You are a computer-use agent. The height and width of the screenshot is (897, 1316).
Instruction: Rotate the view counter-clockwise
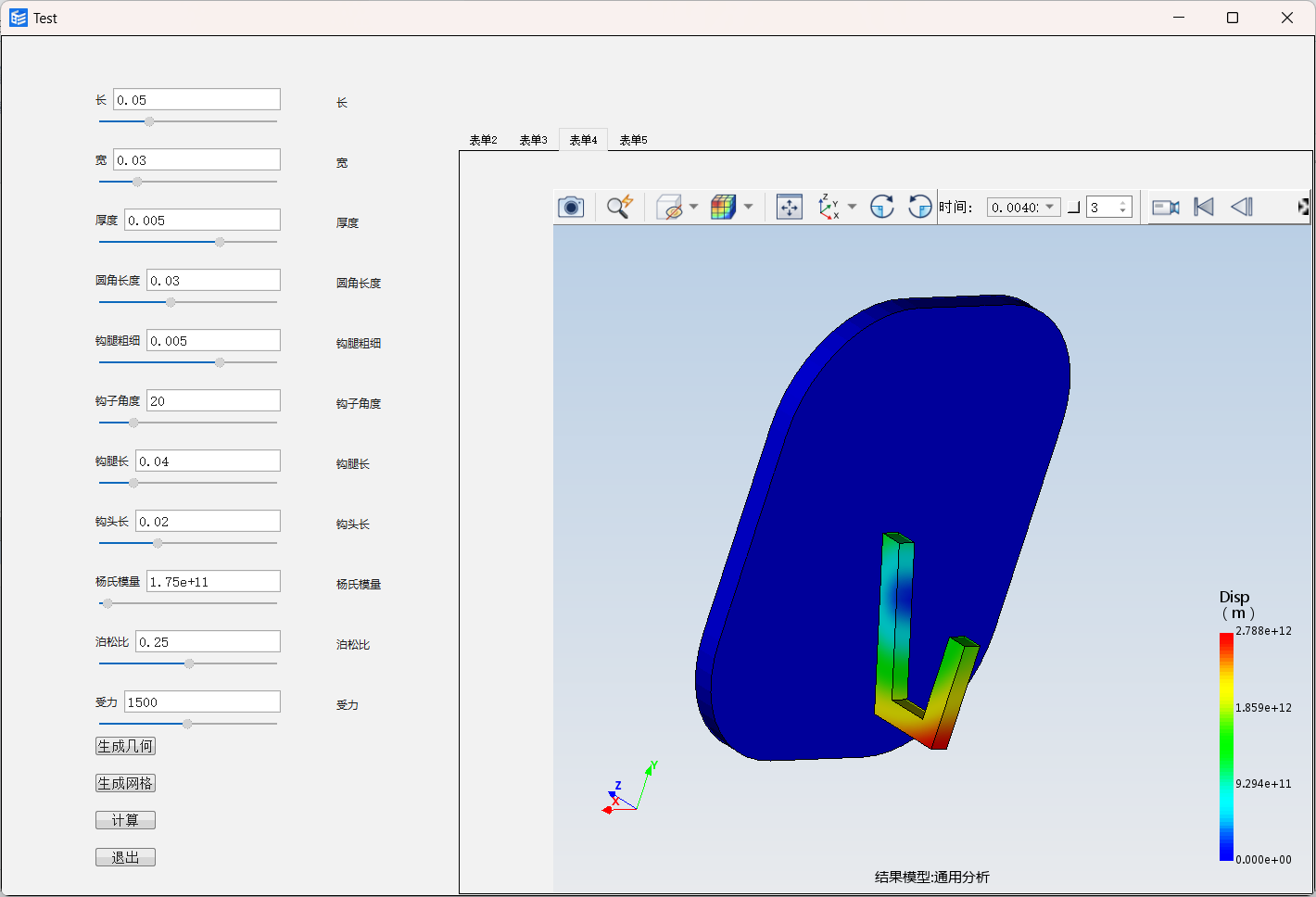click(x=919, y=207)
